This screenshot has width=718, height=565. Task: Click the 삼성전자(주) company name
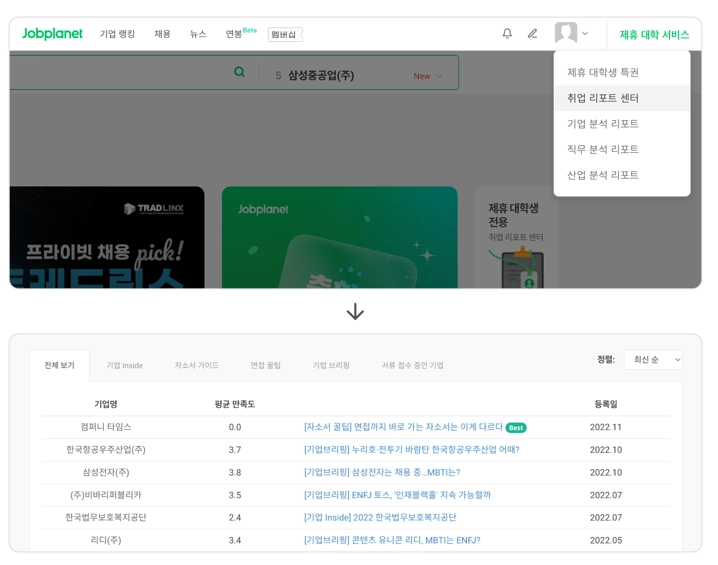click(x=106, y=473)
